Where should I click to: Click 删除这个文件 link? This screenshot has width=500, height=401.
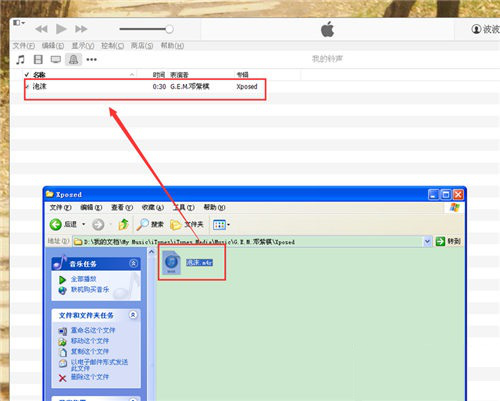[x=90, y=377]
